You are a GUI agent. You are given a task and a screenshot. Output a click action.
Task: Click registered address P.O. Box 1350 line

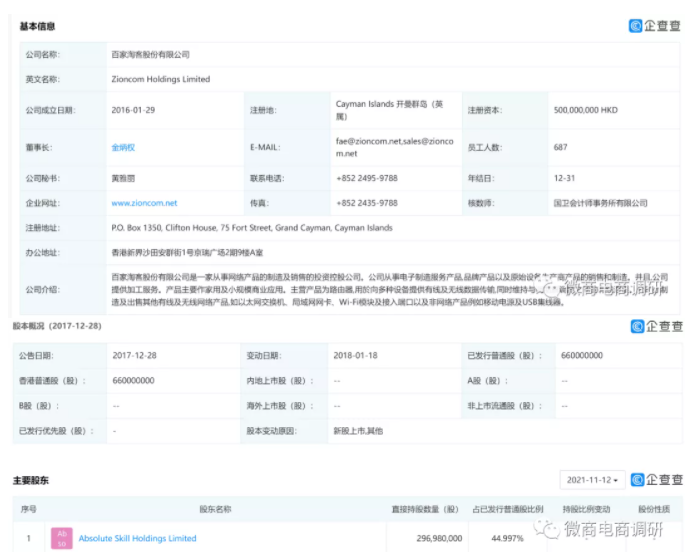pyautogui.click(x=252, y=228)
